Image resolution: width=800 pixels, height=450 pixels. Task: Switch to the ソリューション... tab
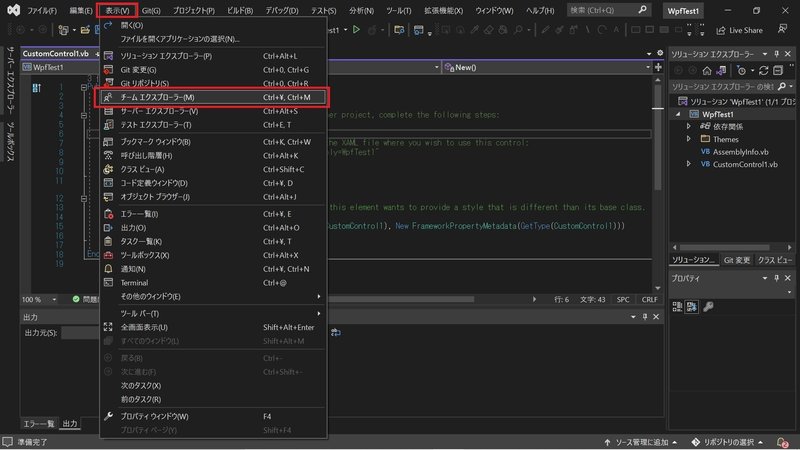[x=693, y=260]
